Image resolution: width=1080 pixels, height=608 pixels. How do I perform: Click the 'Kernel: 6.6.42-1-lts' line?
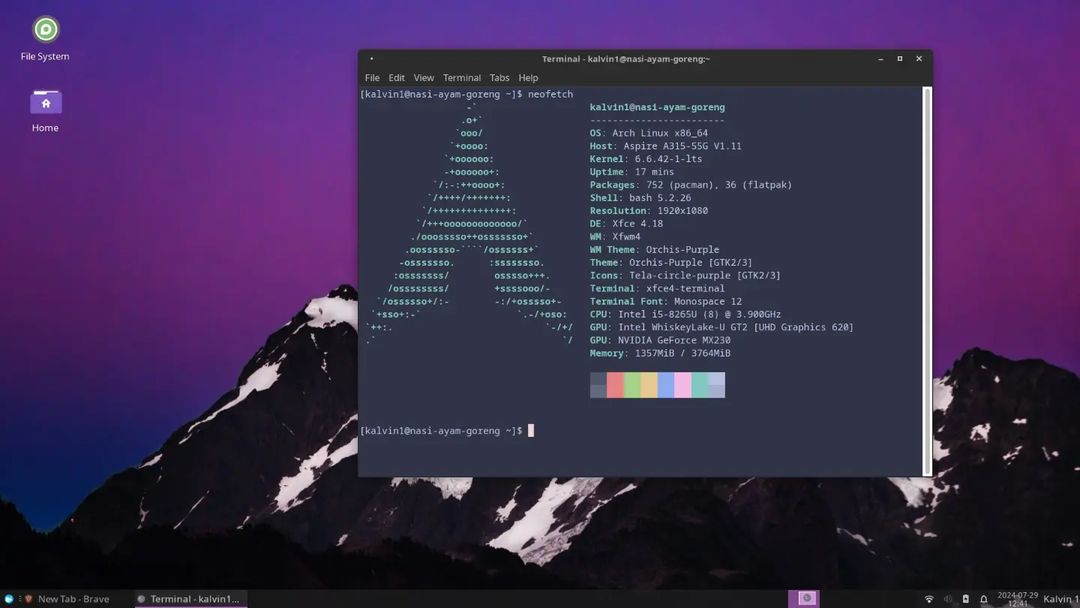646,159
